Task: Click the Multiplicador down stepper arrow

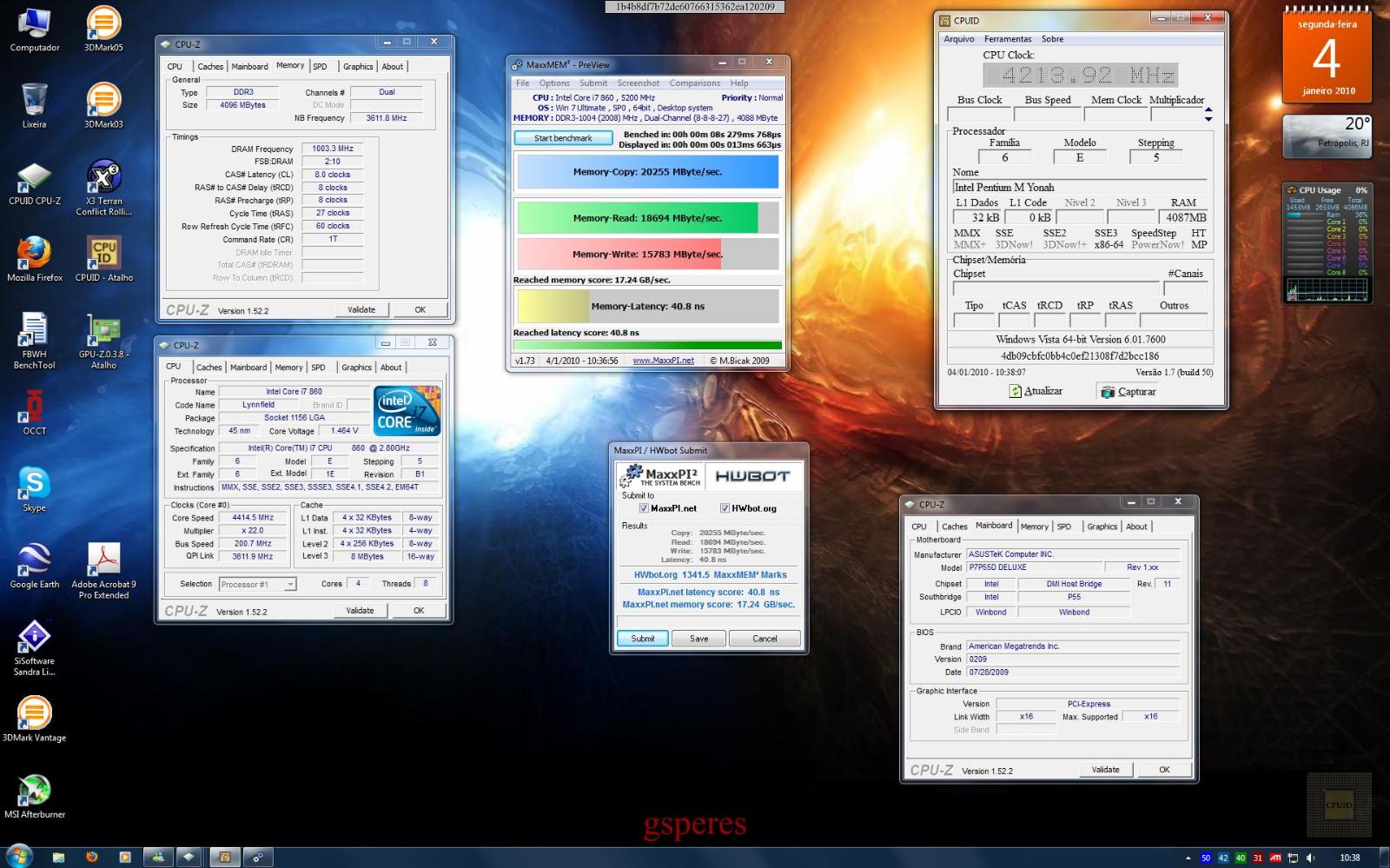Action: tap(1208, 118)
